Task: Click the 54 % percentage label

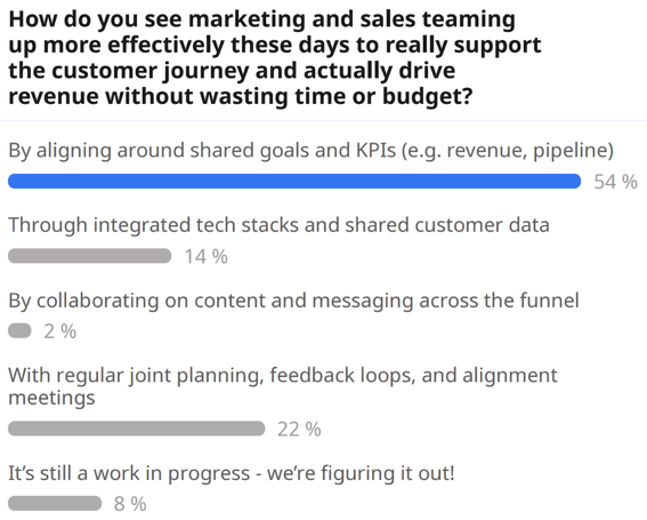Action: pyautogui.click(x=615, y=182)
